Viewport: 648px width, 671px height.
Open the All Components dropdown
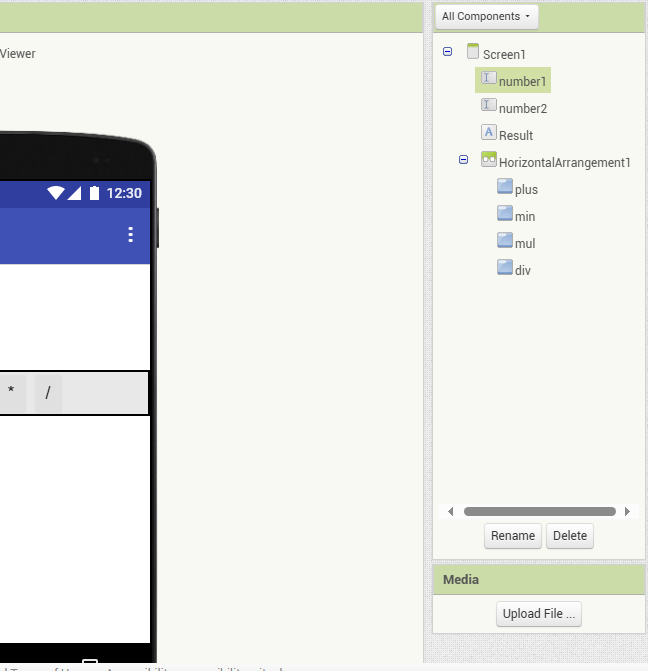(x=486, y=17)
